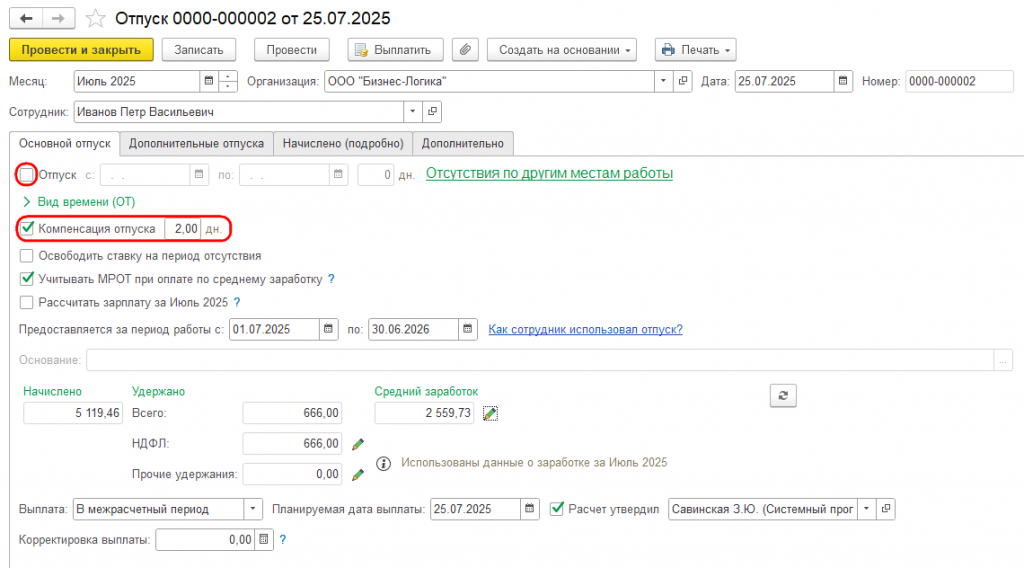Open Отсутствия по другим местам работы link
Viewport: 1024px width, 568px height.
549,173
